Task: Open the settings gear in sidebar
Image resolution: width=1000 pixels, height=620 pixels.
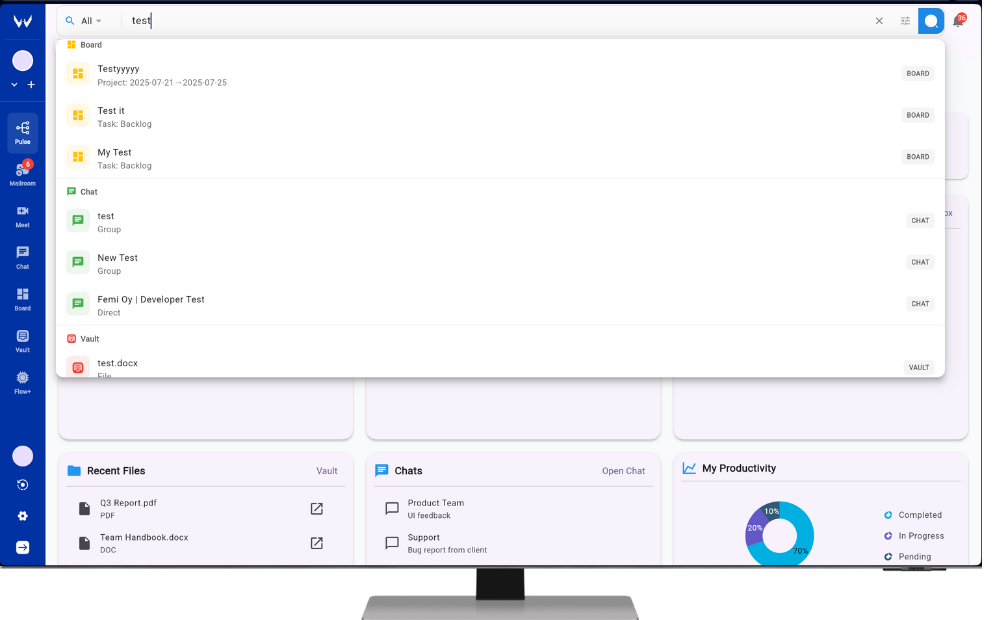Action: (x=22, y=516)
